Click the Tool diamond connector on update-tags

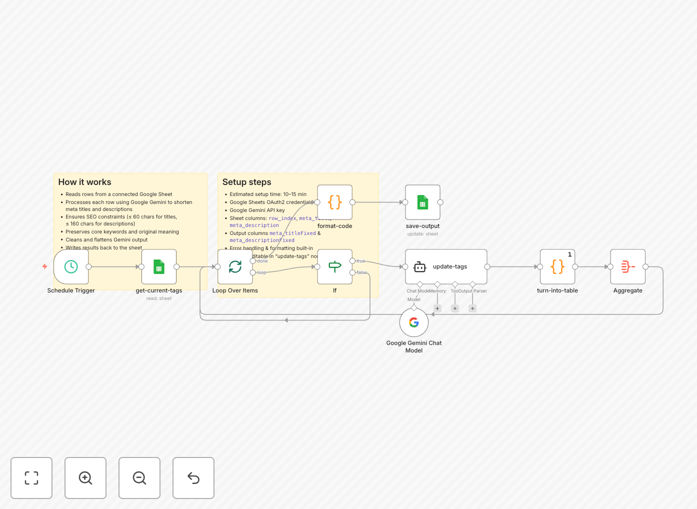[x=455, y=284]
